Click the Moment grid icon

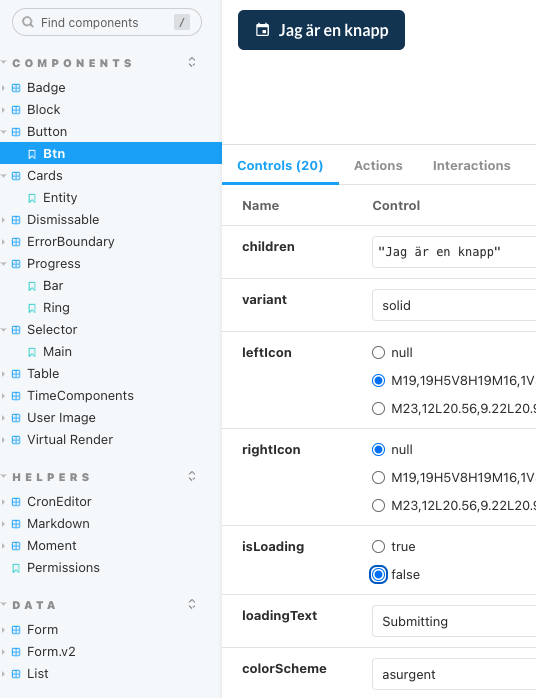click(16, 546)
